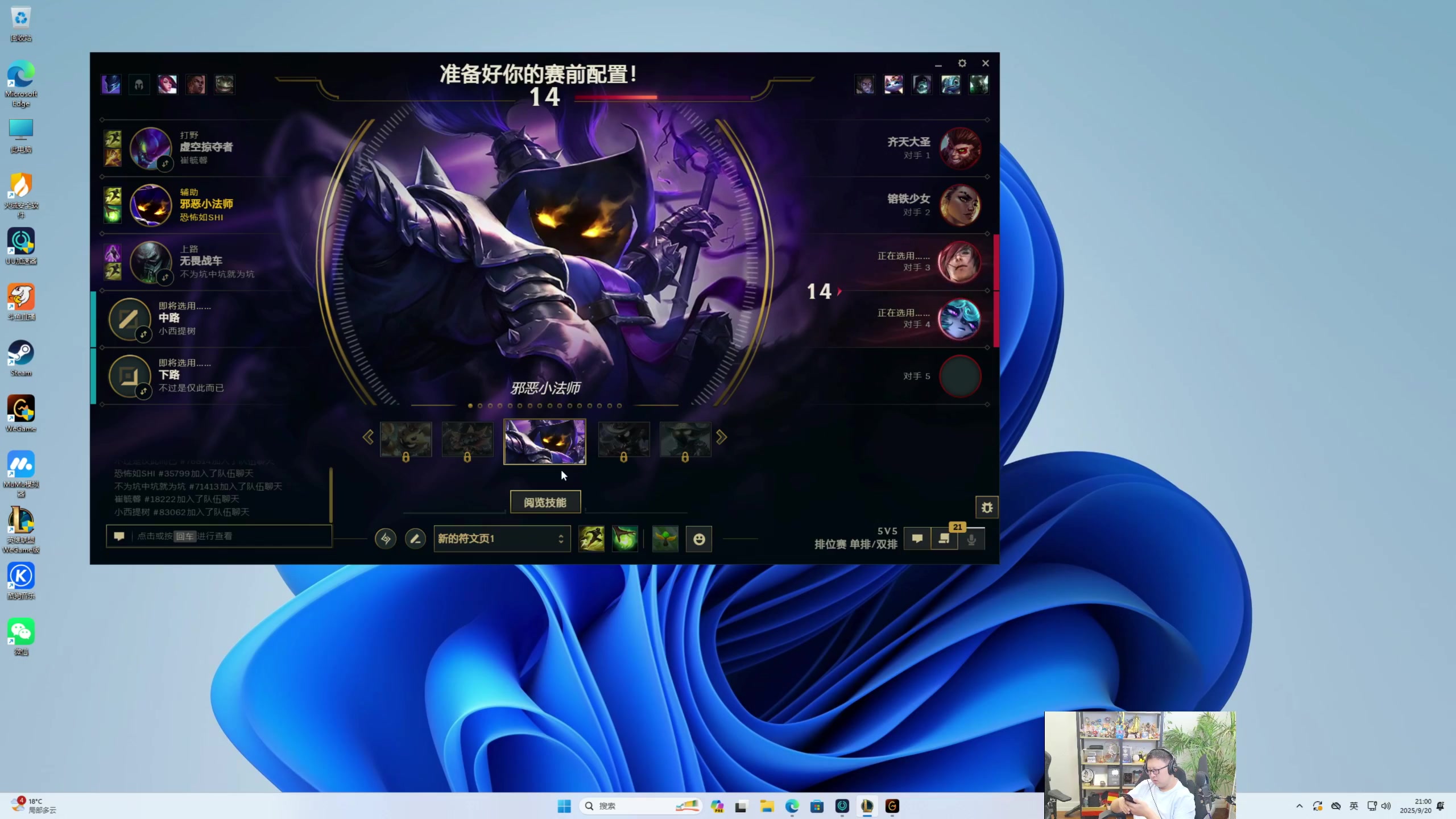This screenshot has width=1456, height=819.
Task: Click the swap icon on 虚空掠夺者
Action: coord(165,164)
